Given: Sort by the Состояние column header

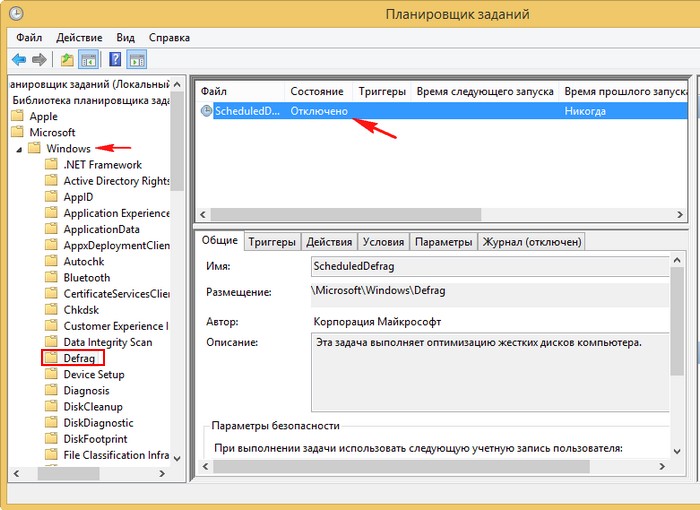Looking at the screenshot, I should point(316,91).
